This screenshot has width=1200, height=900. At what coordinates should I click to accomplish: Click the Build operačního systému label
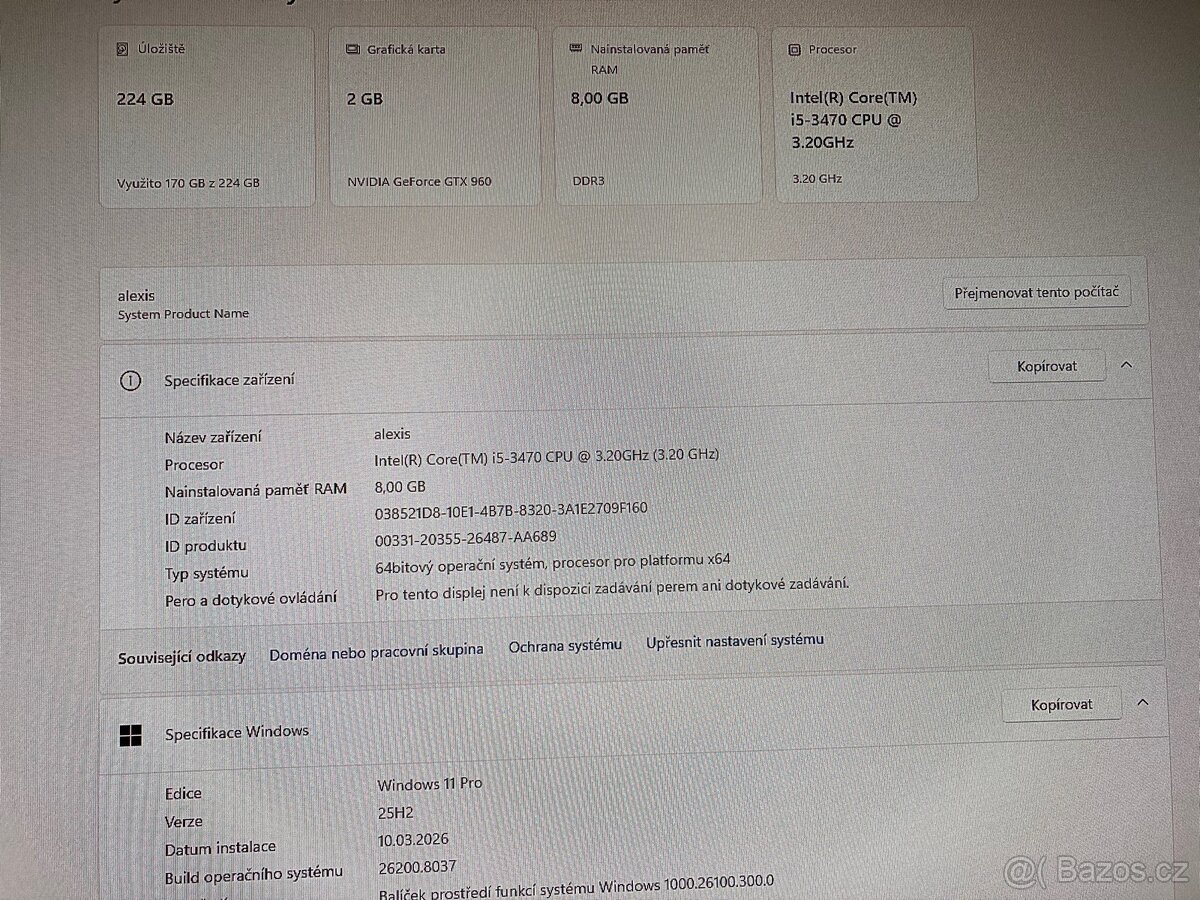(253, 873)
